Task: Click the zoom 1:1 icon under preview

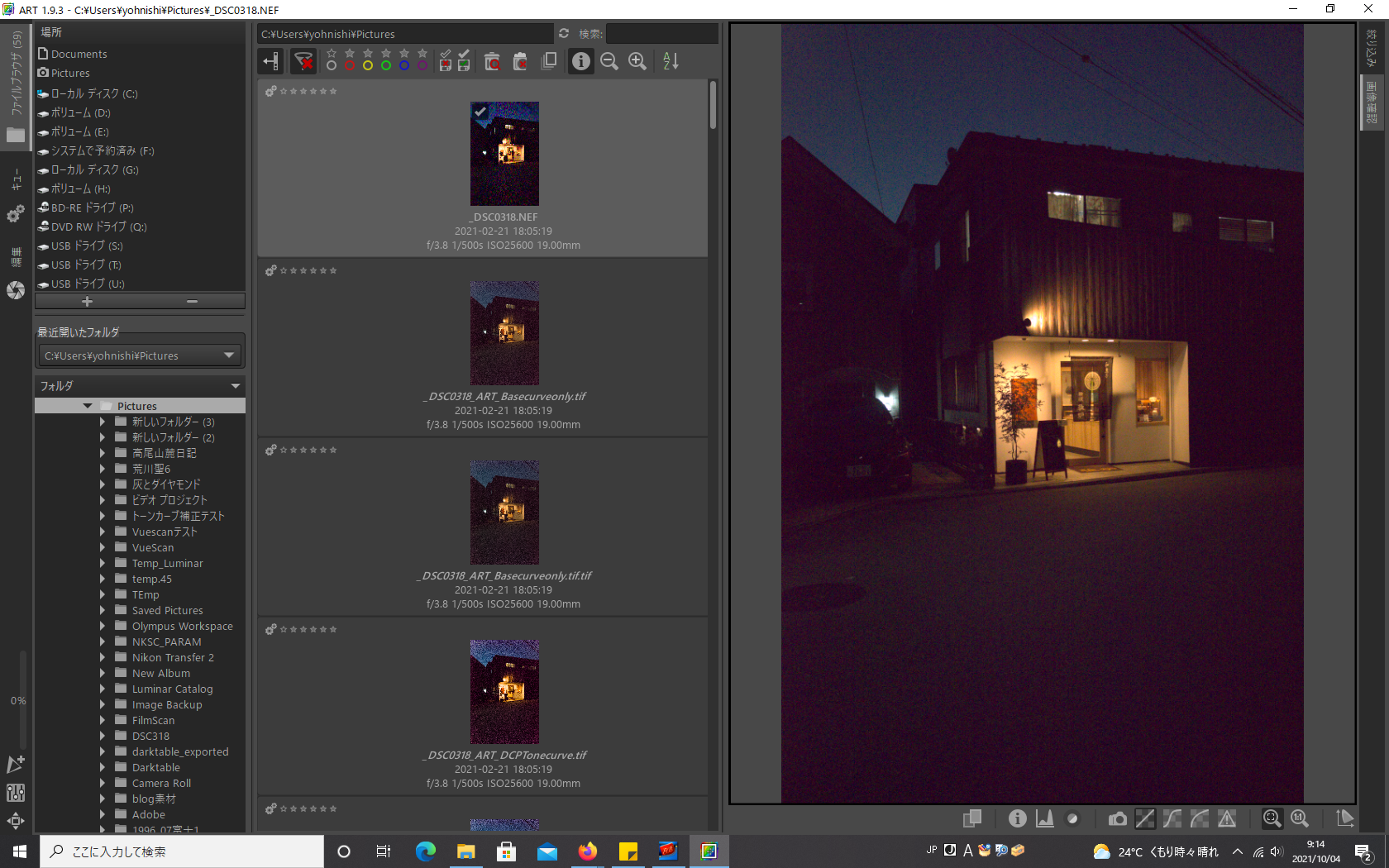Action: click(1300, 818)
